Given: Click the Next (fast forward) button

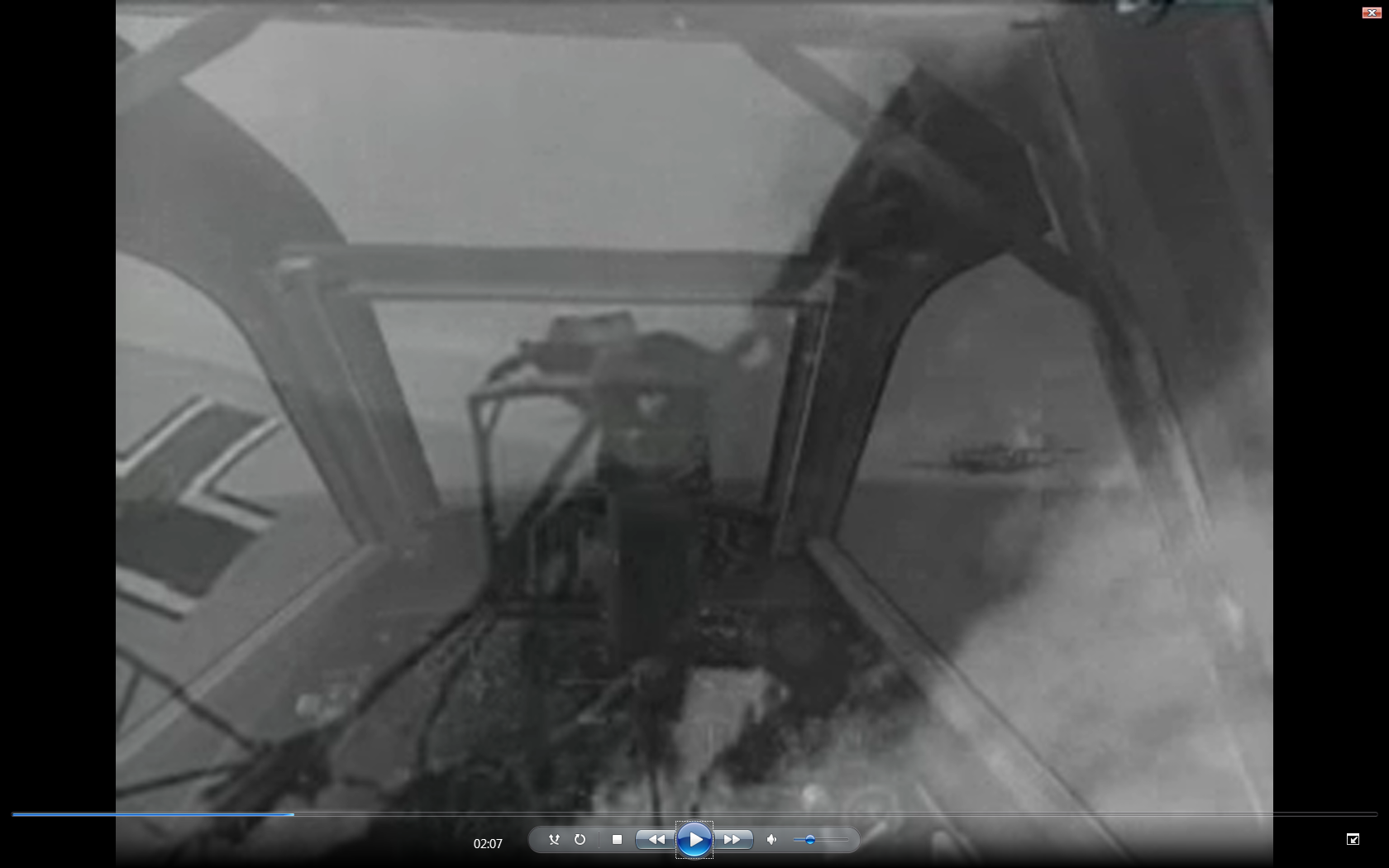Looking at the screenshot, I should coord(733,840).
